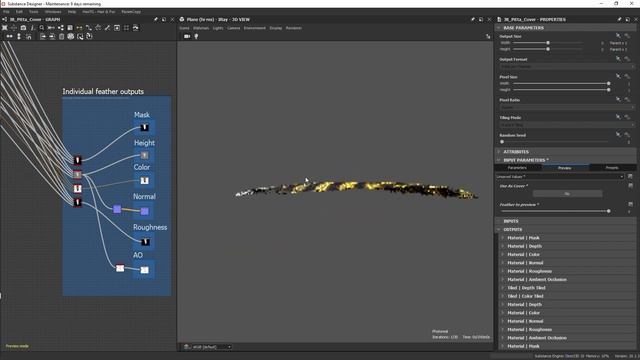Screen dimensions: 640x360
Task: Click the share-nodes icon in graph toolbar
Action: point(60,28)
